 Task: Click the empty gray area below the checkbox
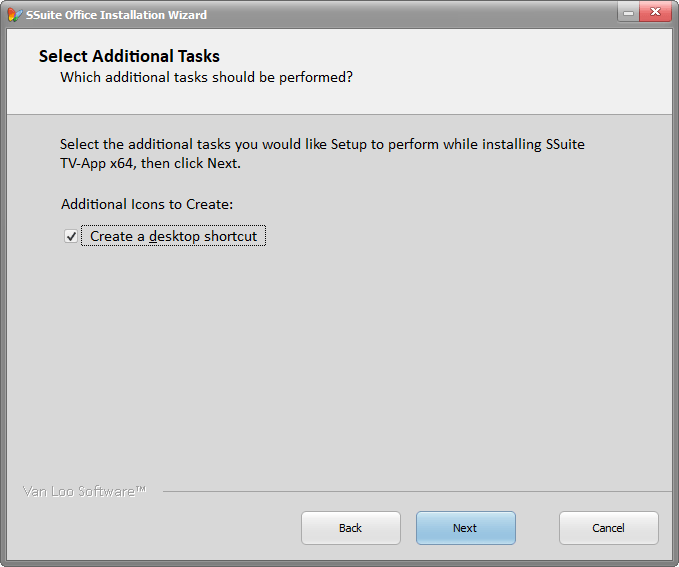tap(340, 360)
